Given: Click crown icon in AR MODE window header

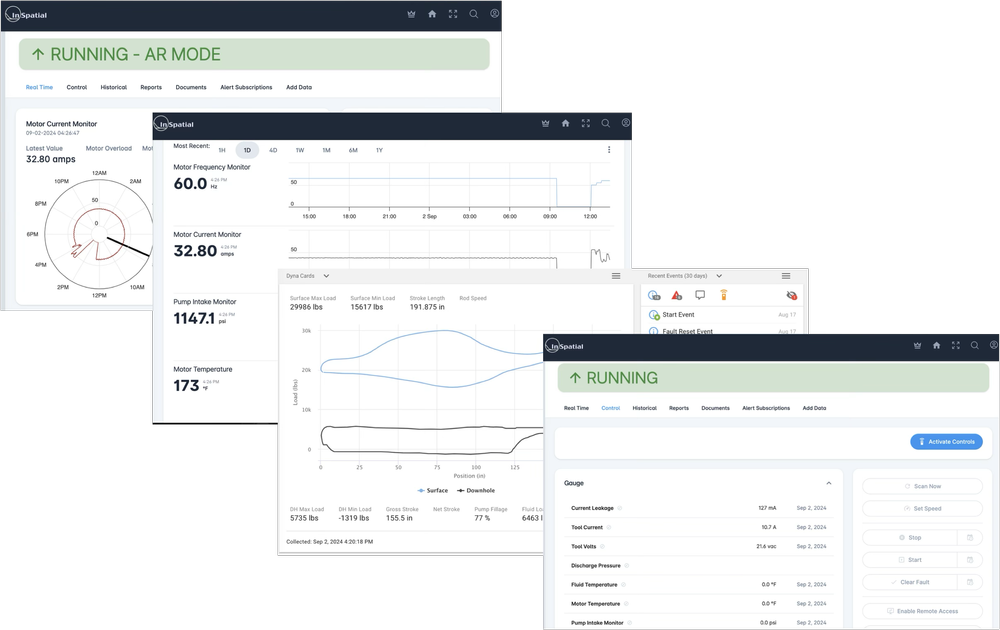Looking at the screenshot, I should 411,14.
